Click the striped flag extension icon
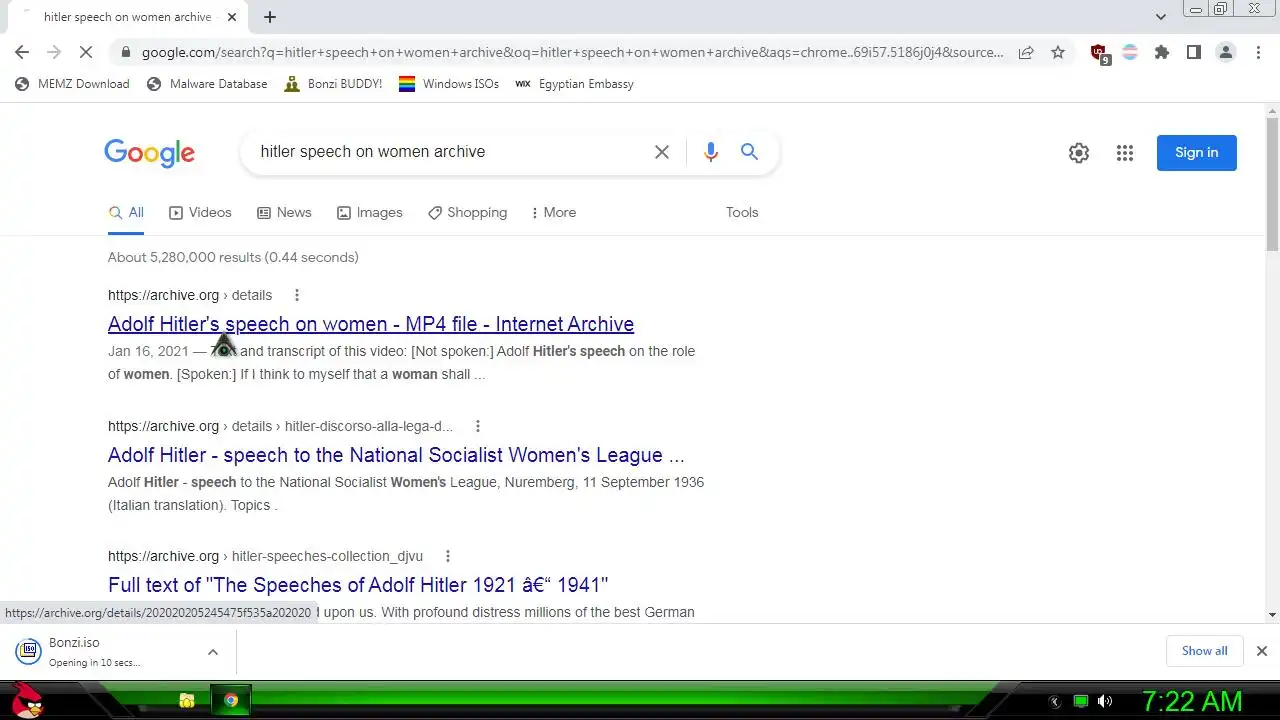This screenshot has width=1280, height=720. [x=1130, y=52]
